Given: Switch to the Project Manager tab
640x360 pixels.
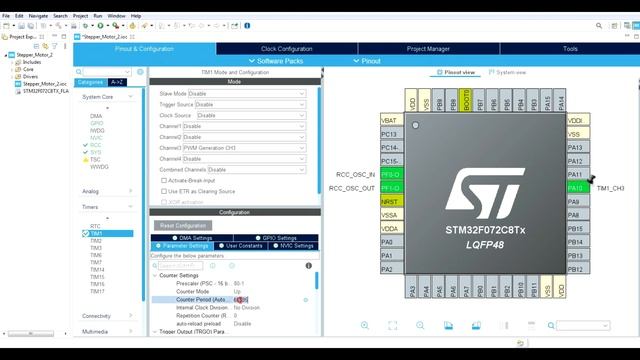Looking at the screenshot, I should tap(428, 49).
